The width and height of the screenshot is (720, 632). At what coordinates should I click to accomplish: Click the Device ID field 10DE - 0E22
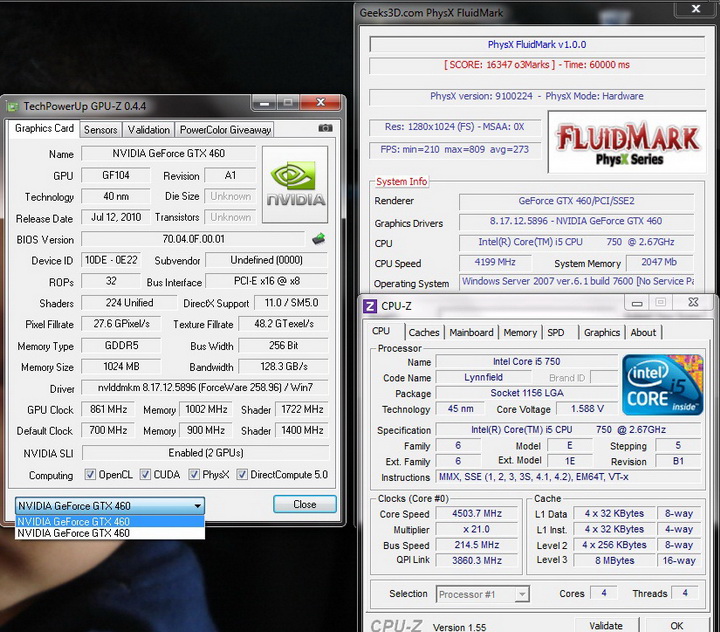(111, 260)
